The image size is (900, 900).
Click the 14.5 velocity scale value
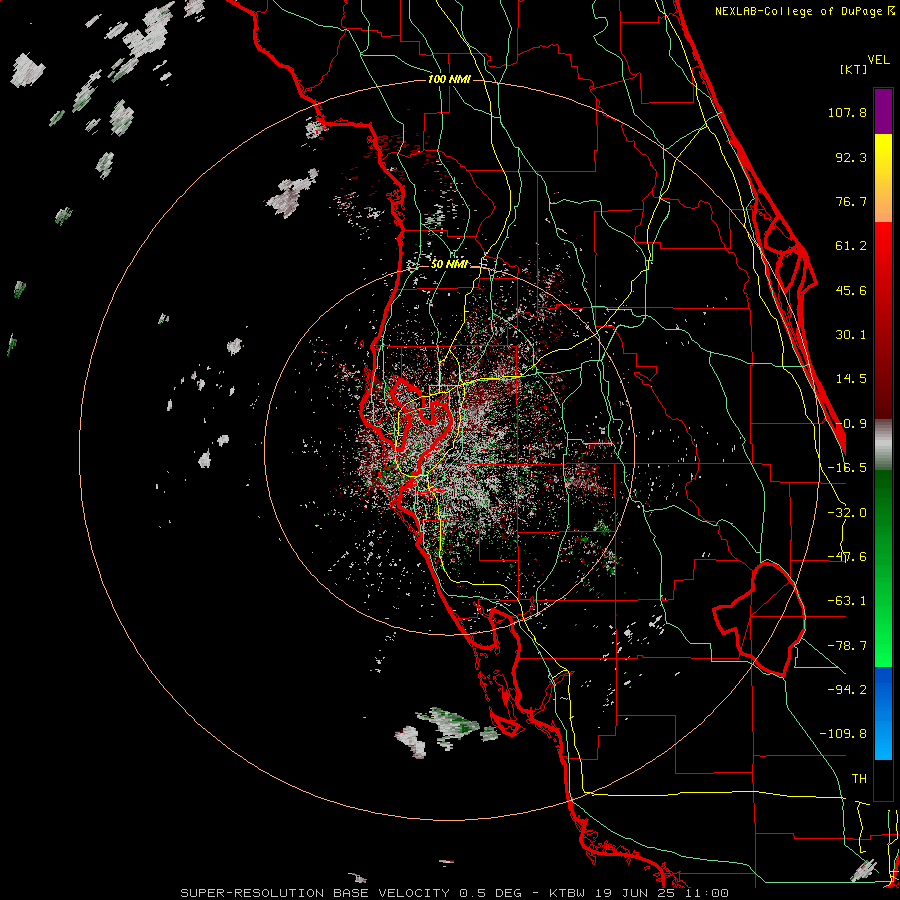(x=851, y=379)
